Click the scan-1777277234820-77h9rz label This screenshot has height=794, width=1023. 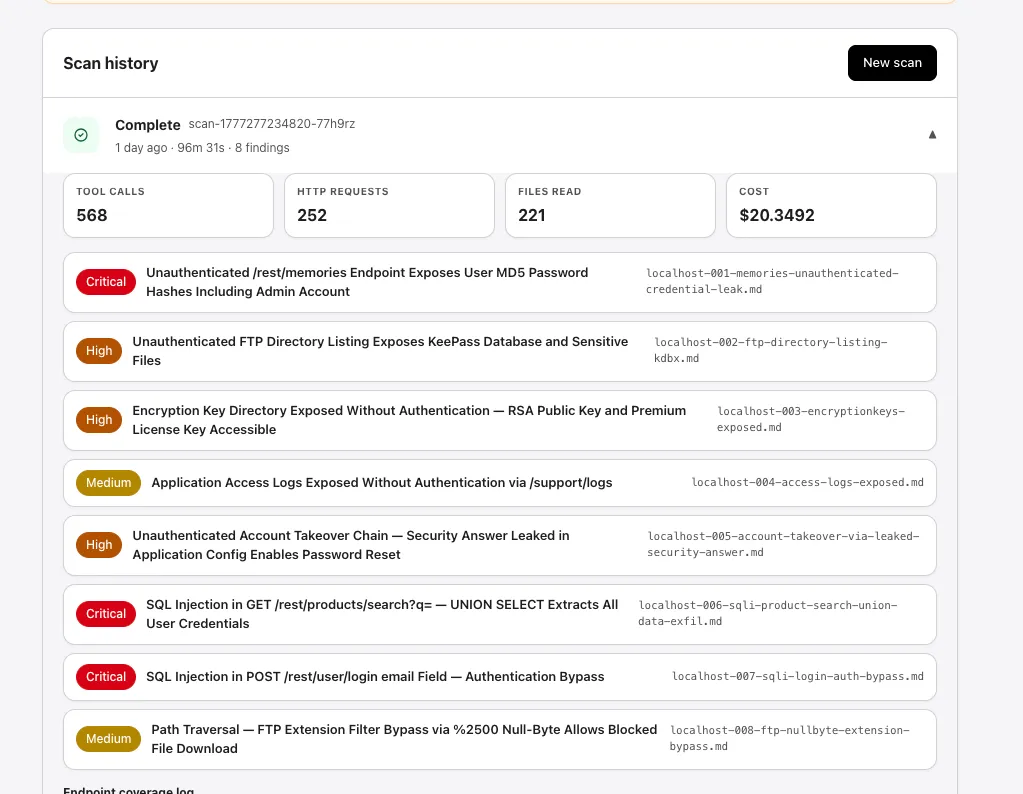tap(271, 124)
